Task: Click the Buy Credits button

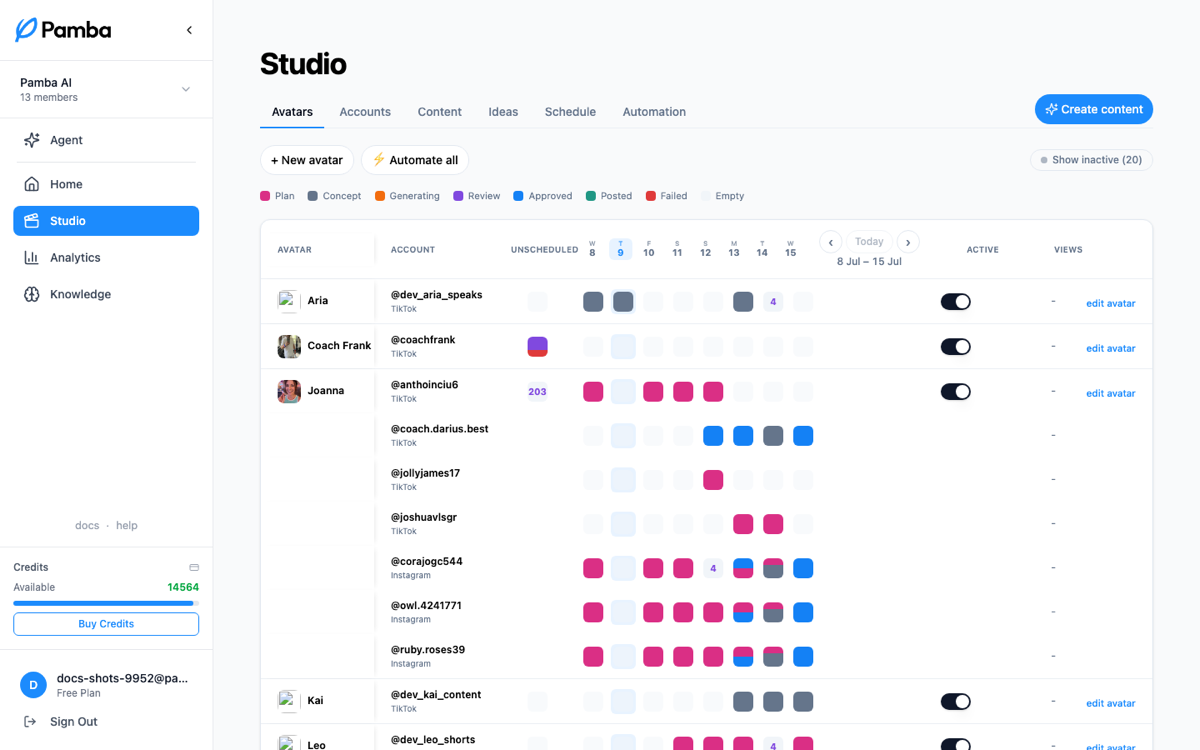Action: click(106, 624)
